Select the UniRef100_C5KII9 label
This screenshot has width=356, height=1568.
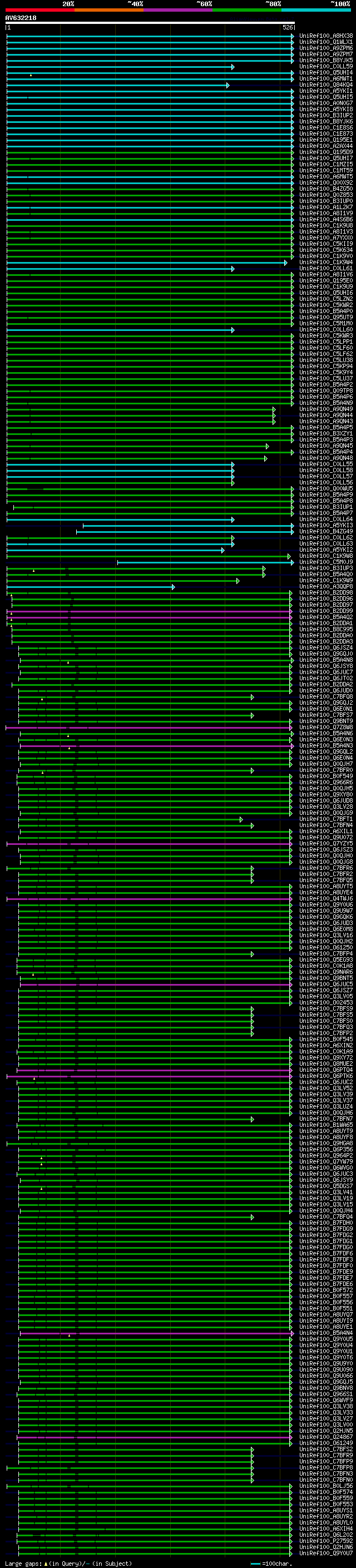tap(325, 244)
